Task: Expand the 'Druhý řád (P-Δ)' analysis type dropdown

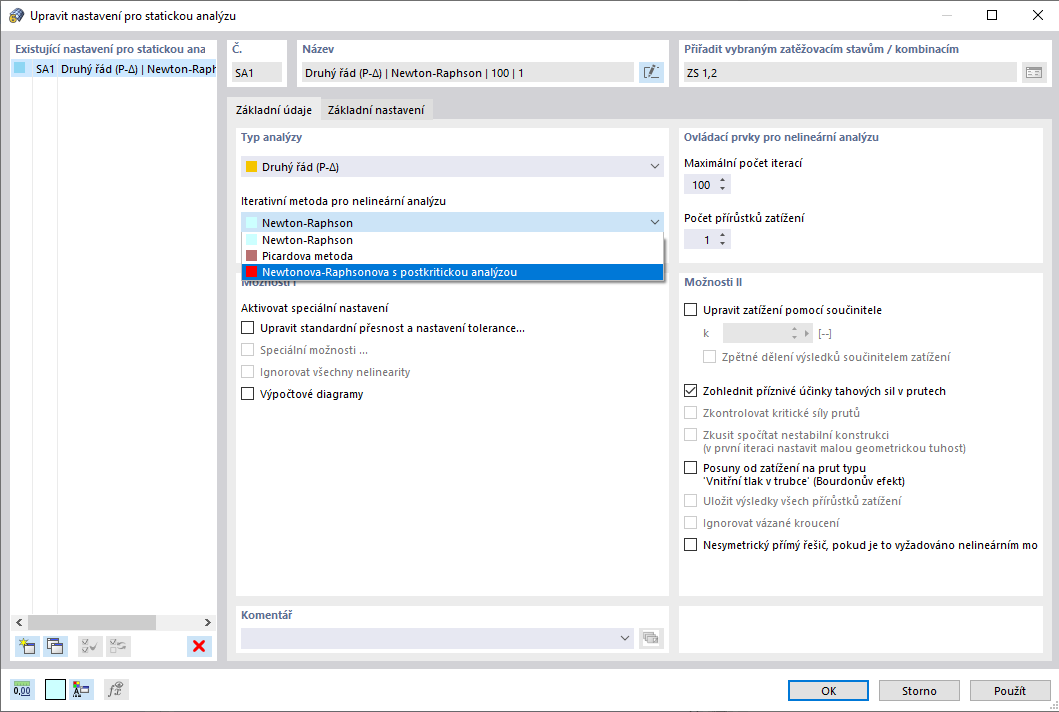Action: (x=654, y=167)
